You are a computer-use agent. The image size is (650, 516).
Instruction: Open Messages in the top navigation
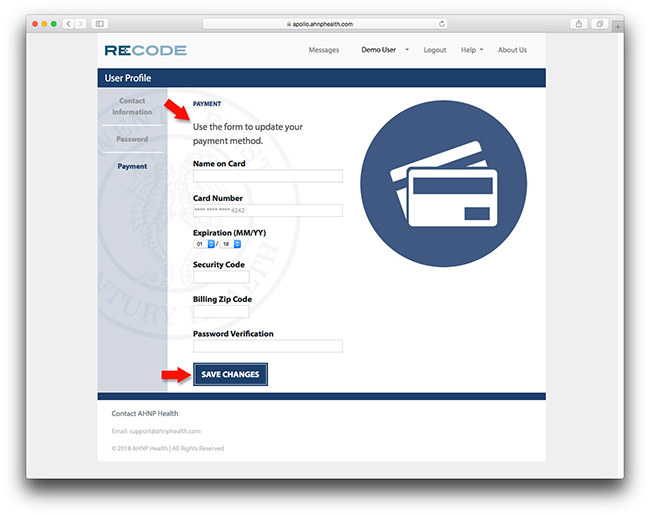323,50
